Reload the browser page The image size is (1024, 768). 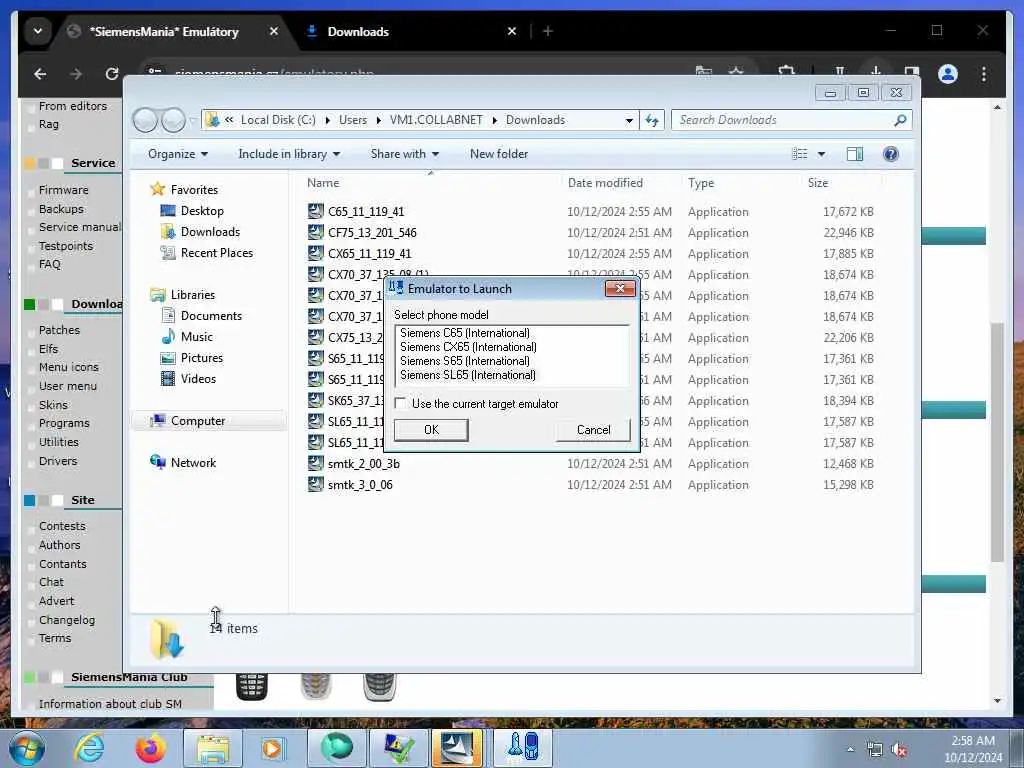tap(112, 74)
